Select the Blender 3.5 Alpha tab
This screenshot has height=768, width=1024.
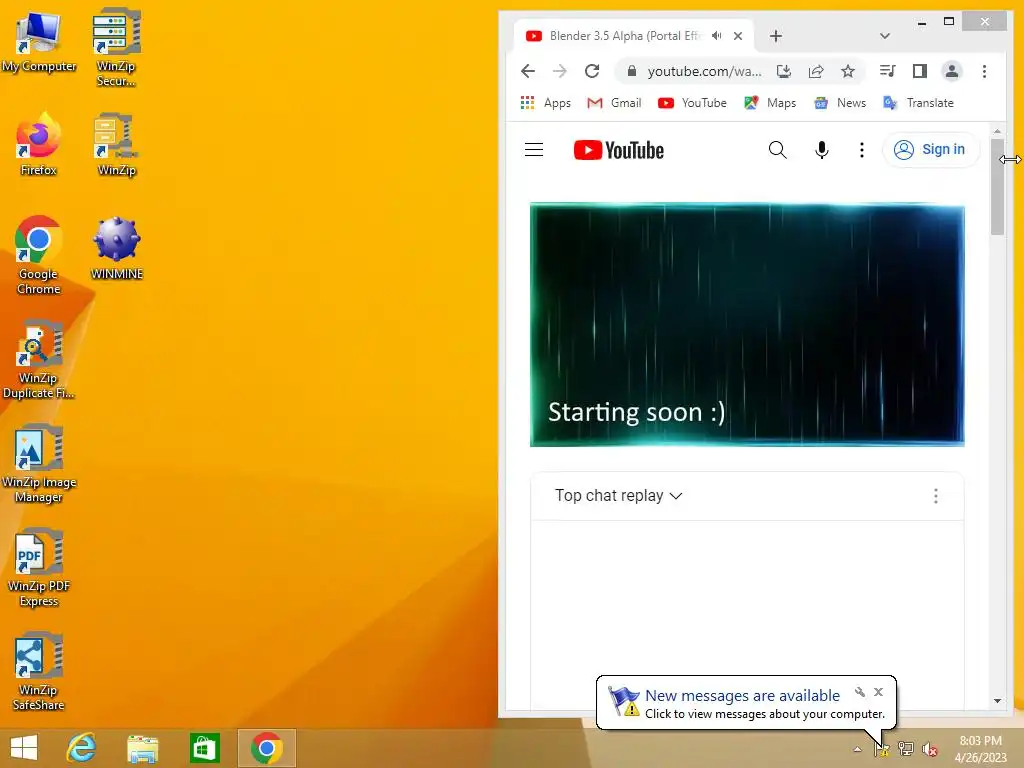624,36
